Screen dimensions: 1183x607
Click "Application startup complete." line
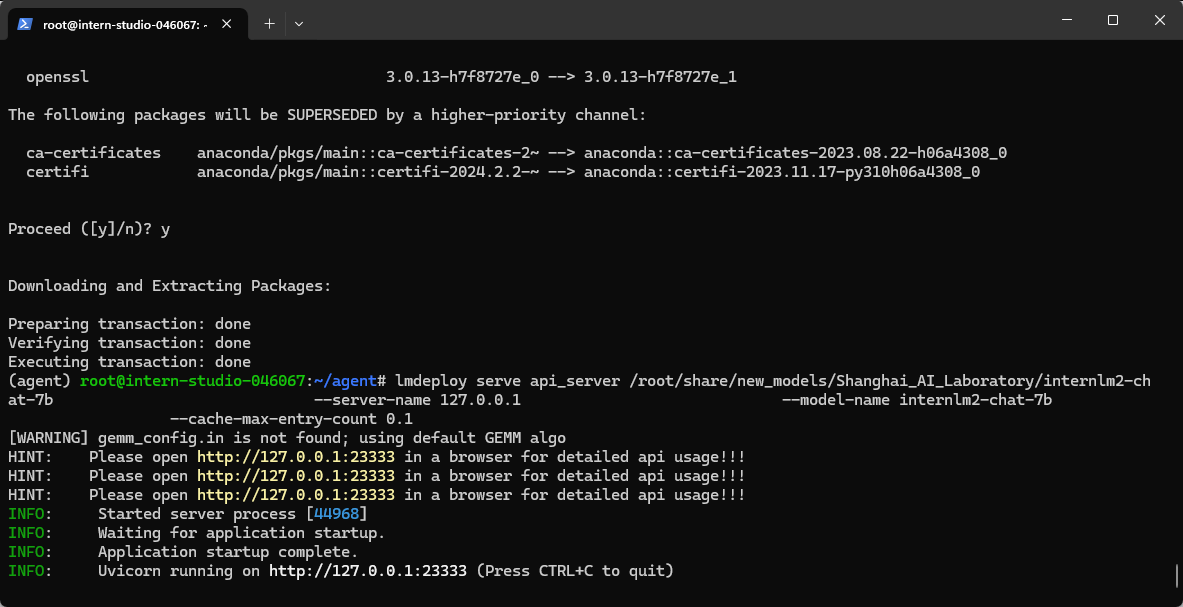pyautogui.click(x=228, y=552)
